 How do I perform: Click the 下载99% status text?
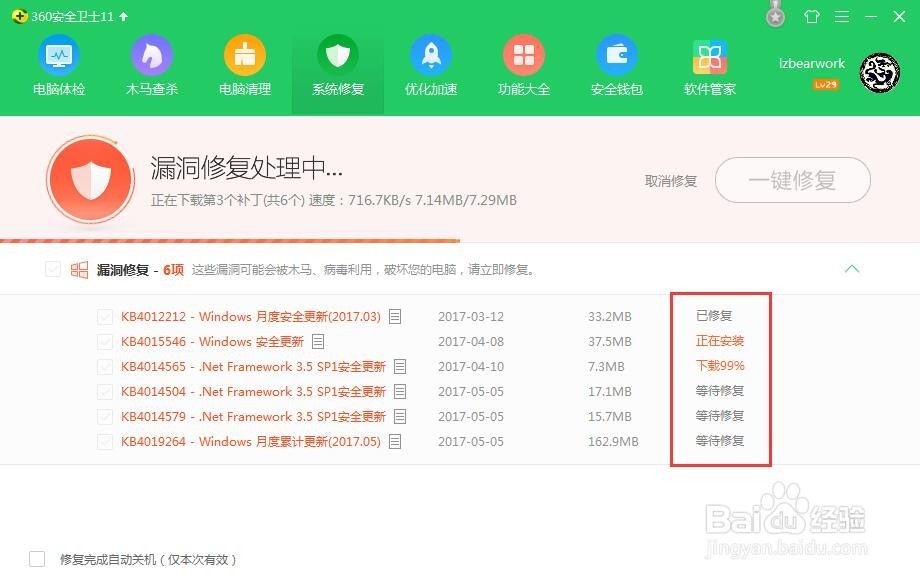pyautogui.click(x=720, y=365)
